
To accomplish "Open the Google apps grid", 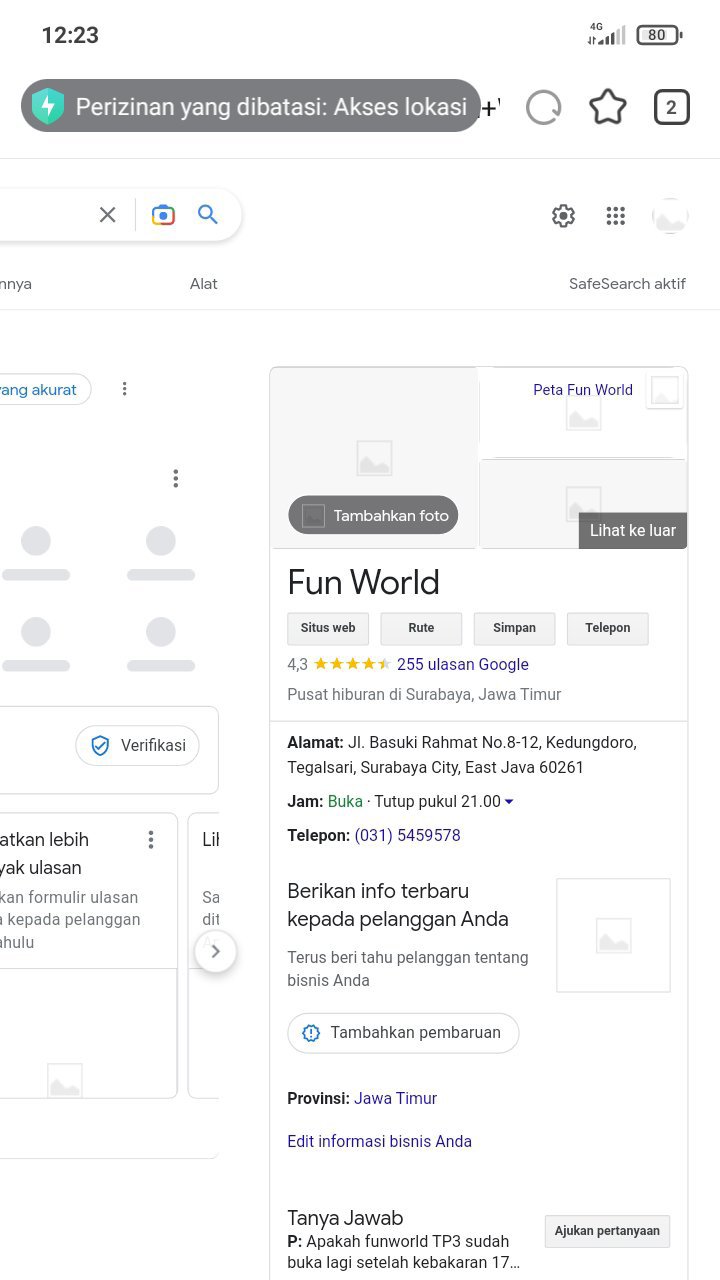I will coord(616,215).
